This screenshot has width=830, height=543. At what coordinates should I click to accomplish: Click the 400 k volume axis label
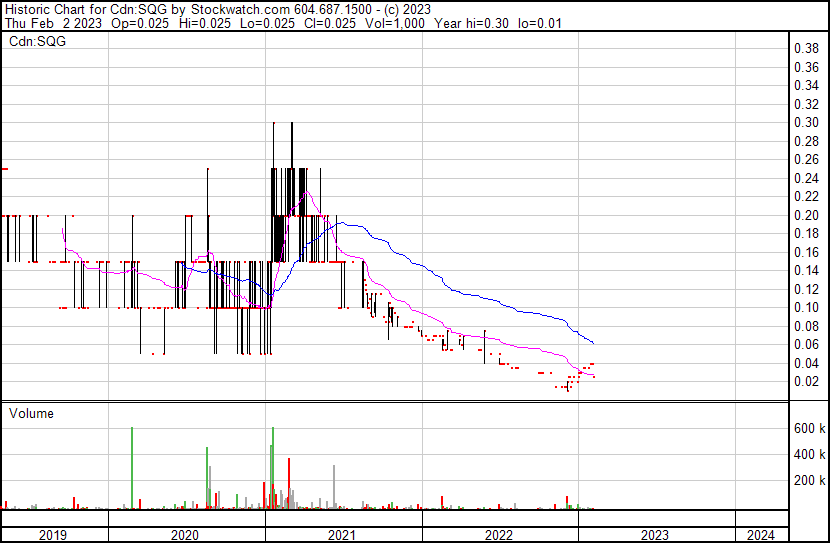[808, 454]
